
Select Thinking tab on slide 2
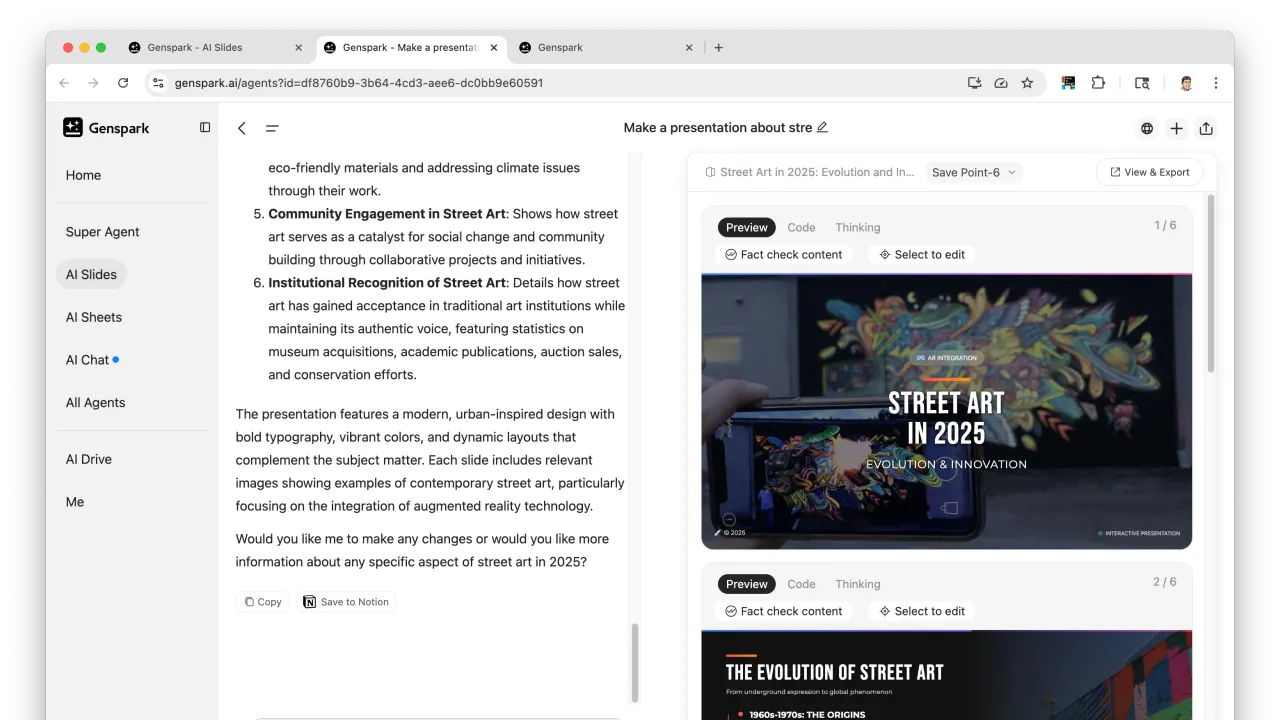coord(858,584)
